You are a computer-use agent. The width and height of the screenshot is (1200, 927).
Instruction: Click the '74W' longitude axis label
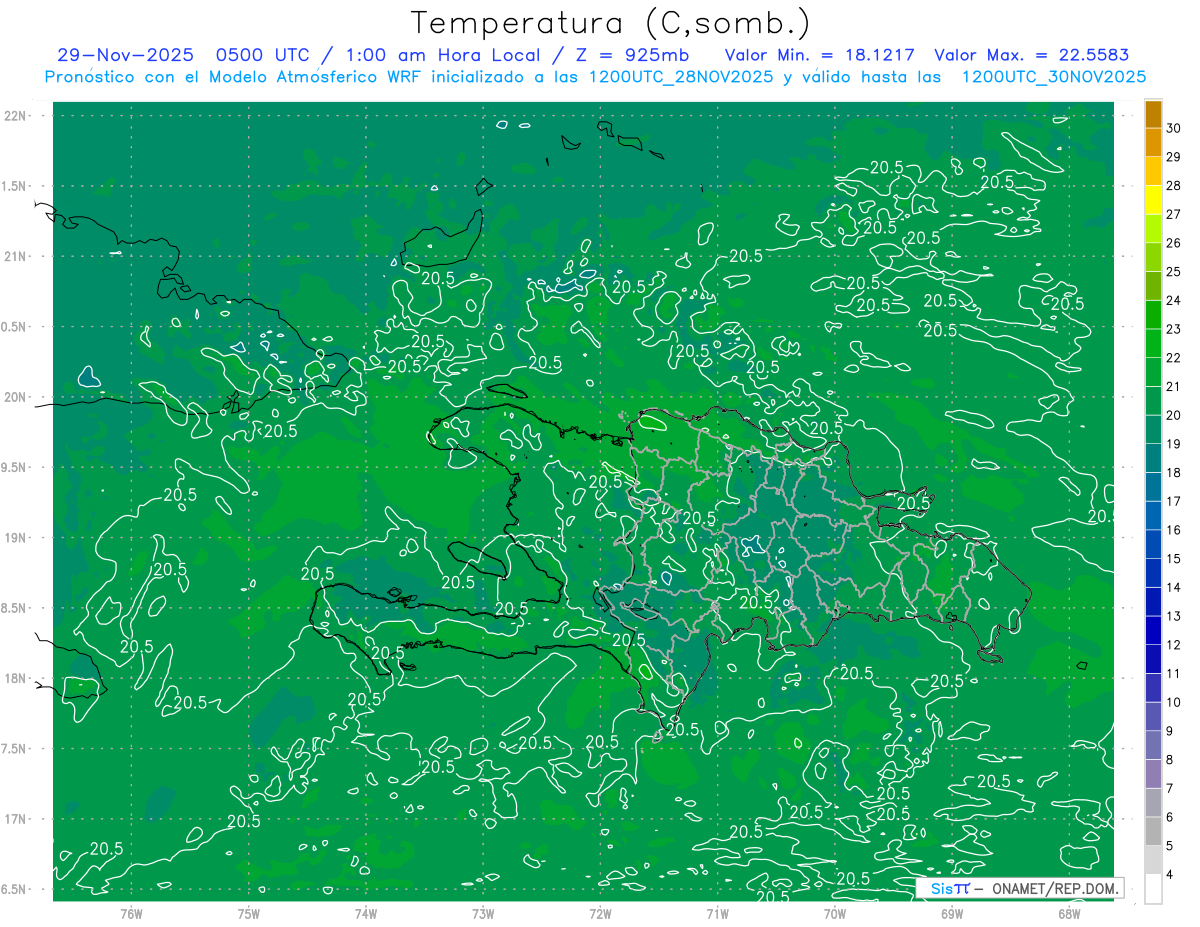(x=366, y=913)
